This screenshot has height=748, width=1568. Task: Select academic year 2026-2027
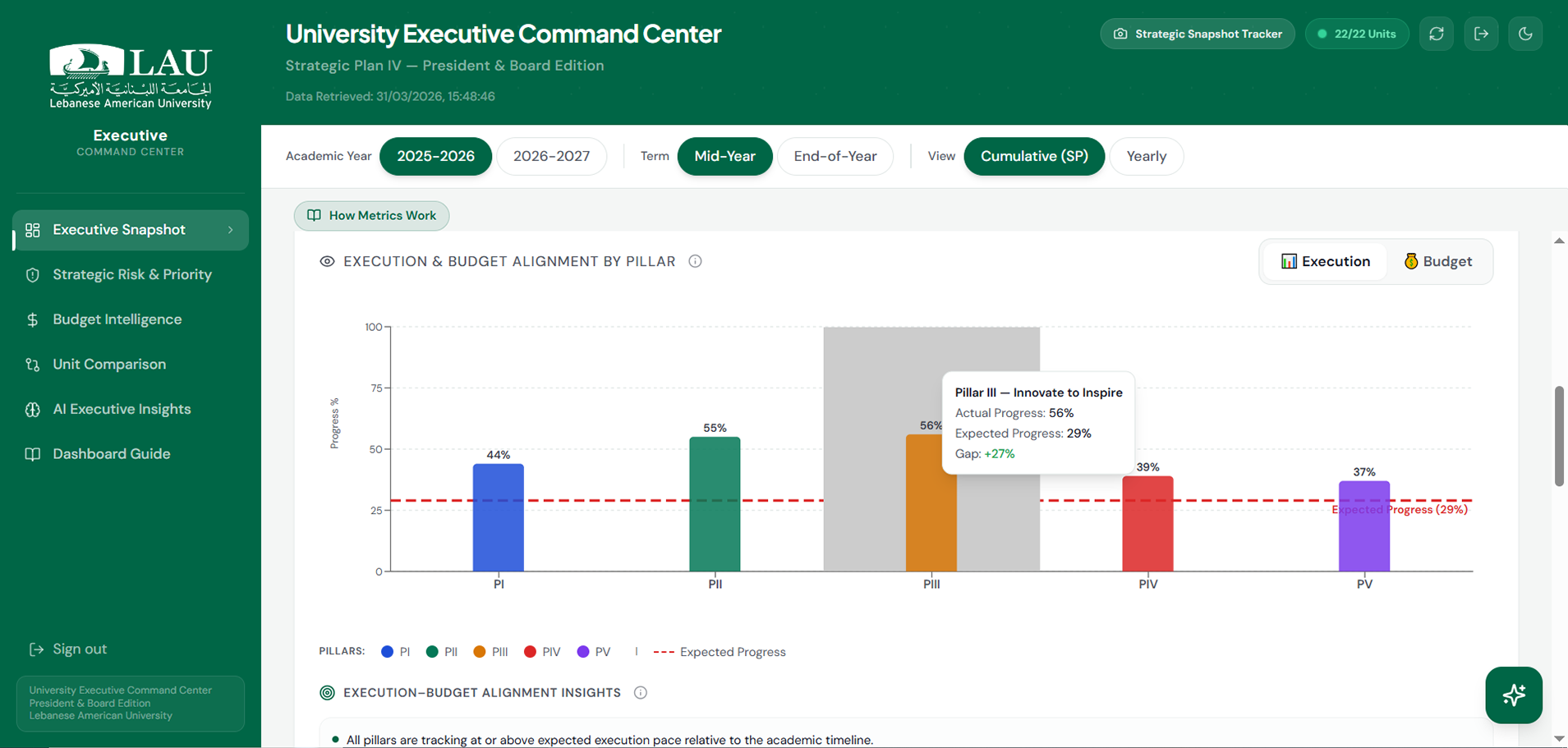(x=551, y=156)
